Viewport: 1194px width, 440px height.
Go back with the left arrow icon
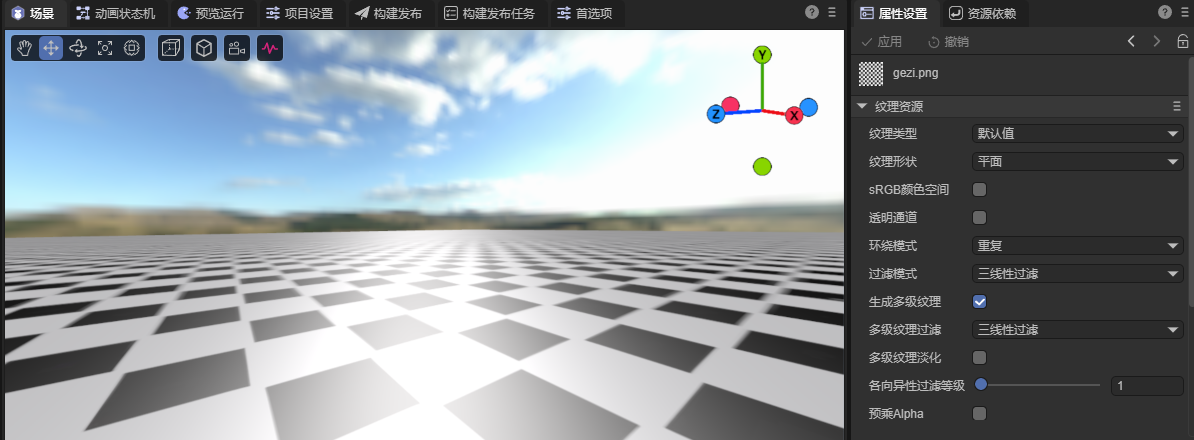pyautogui.click(x=1131, y=41)
